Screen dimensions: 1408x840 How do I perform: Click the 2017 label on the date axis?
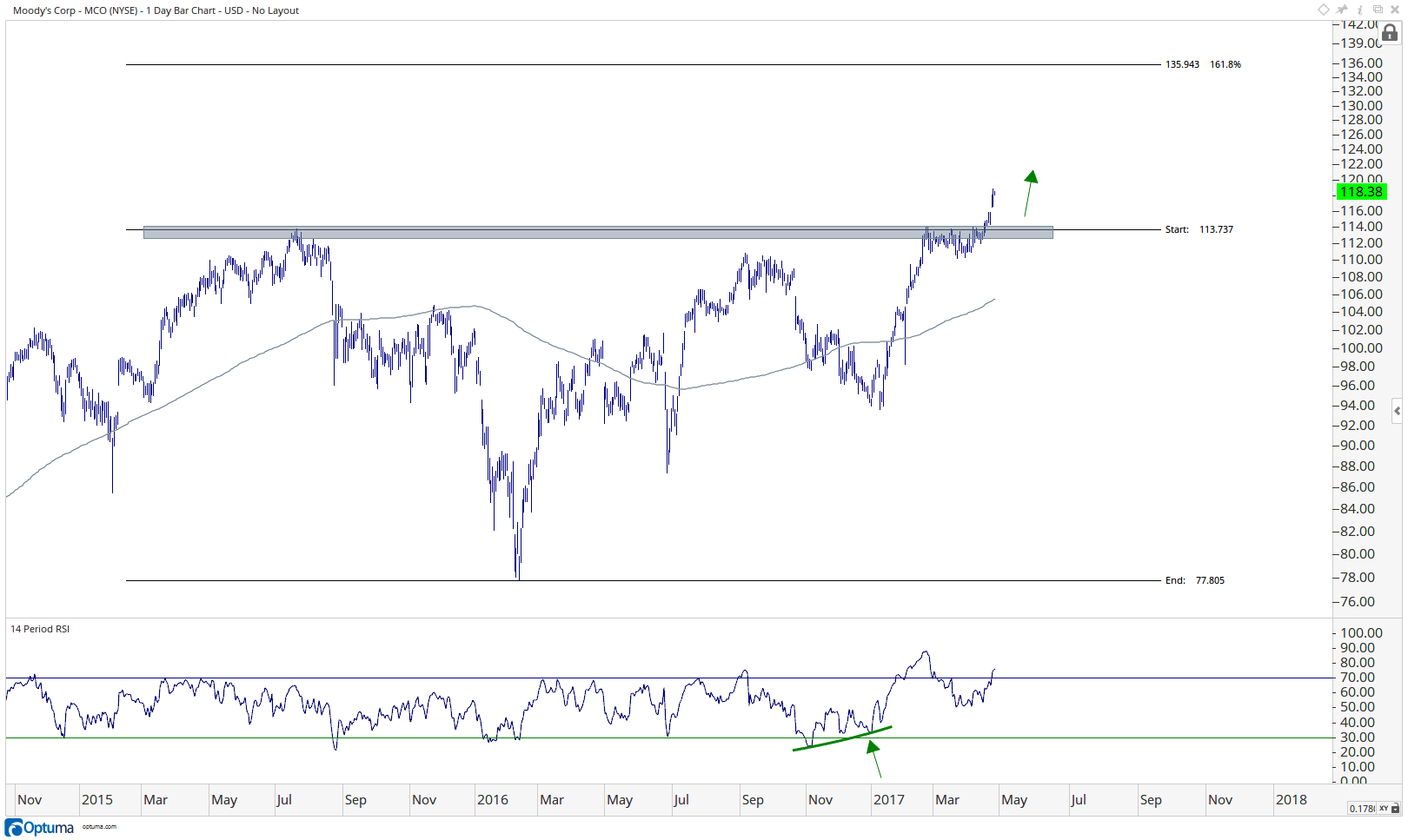[888, 800]
